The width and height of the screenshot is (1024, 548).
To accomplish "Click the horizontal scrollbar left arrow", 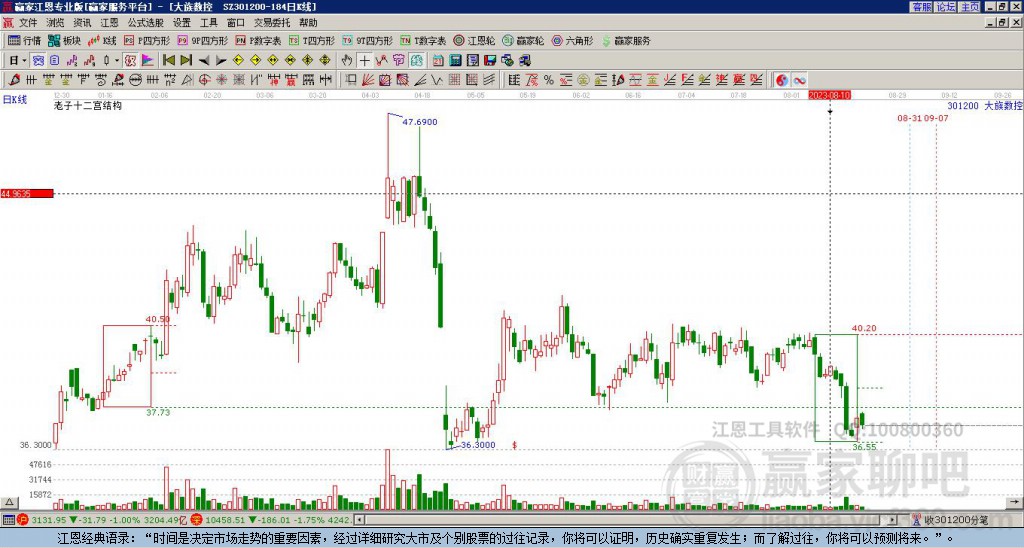I will pos(359,520).
